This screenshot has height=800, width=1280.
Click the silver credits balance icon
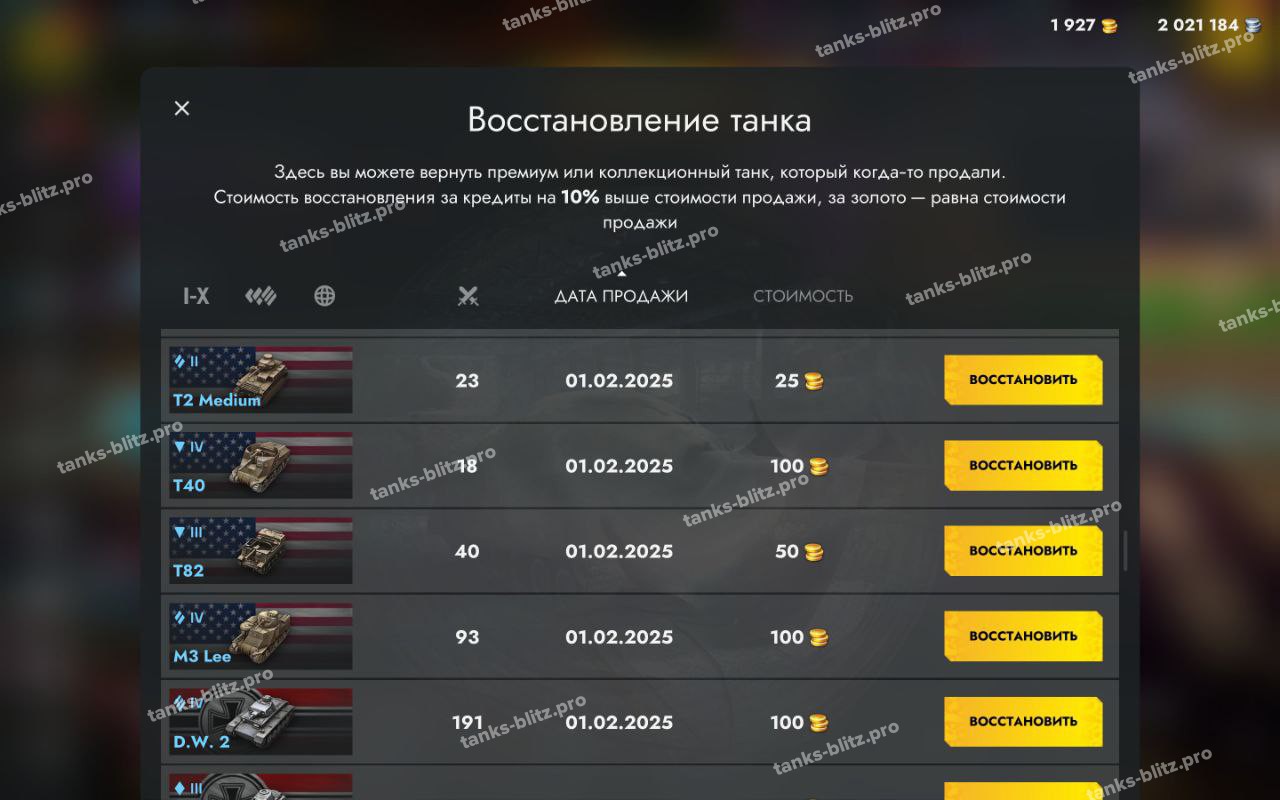pos(1253,26)
